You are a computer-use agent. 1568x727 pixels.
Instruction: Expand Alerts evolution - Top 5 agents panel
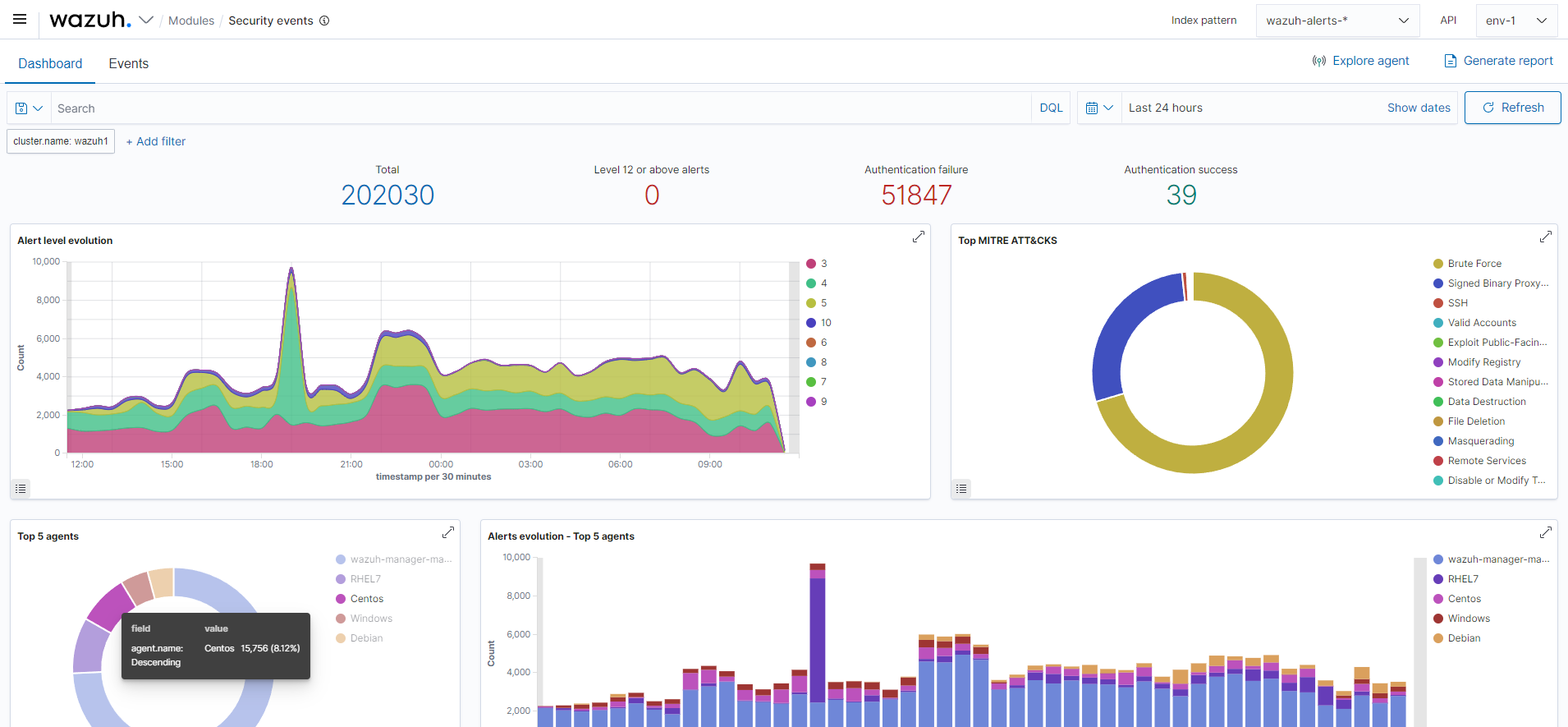coord(1546,532)
